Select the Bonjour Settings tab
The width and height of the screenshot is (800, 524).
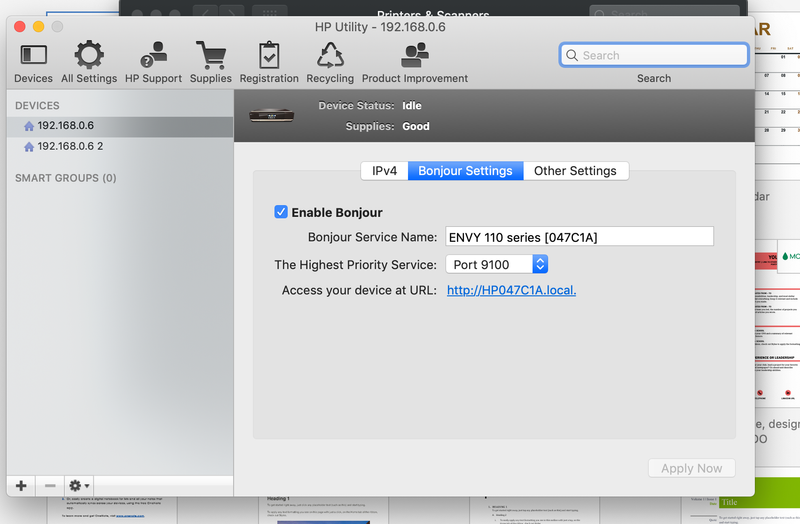click(465, 171)
